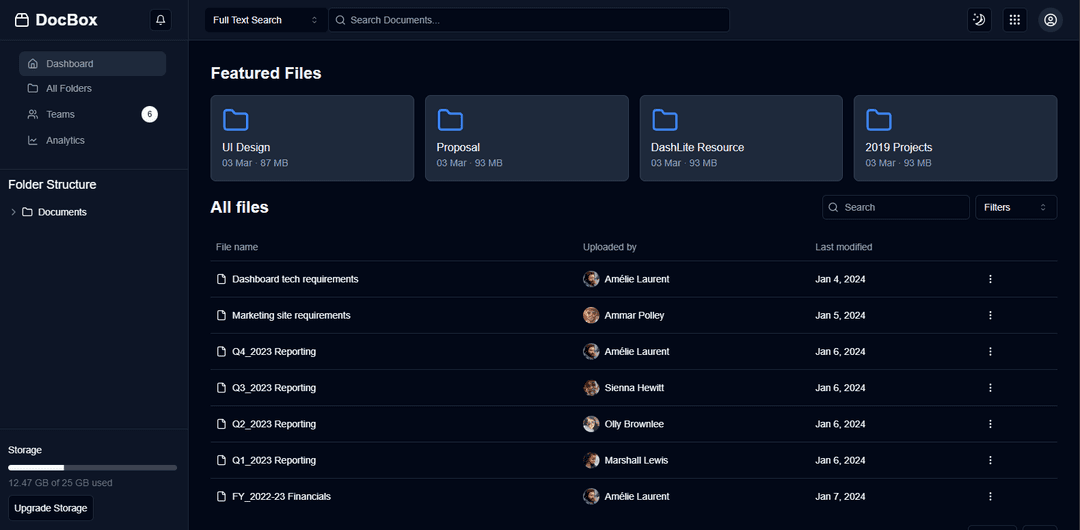Open more options for FY_2022-23 Financials row
1080x530 pixels.
pyautogui.click(x=990, y=497)
